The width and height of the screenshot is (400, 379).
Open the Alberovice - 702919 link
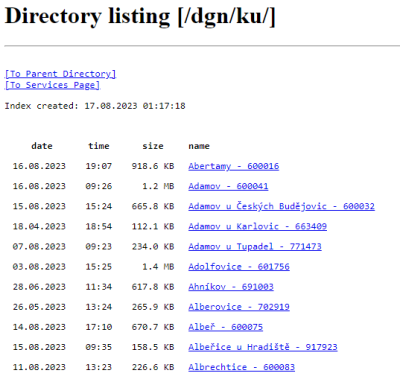pyautogui.click(x=239, y=307)
